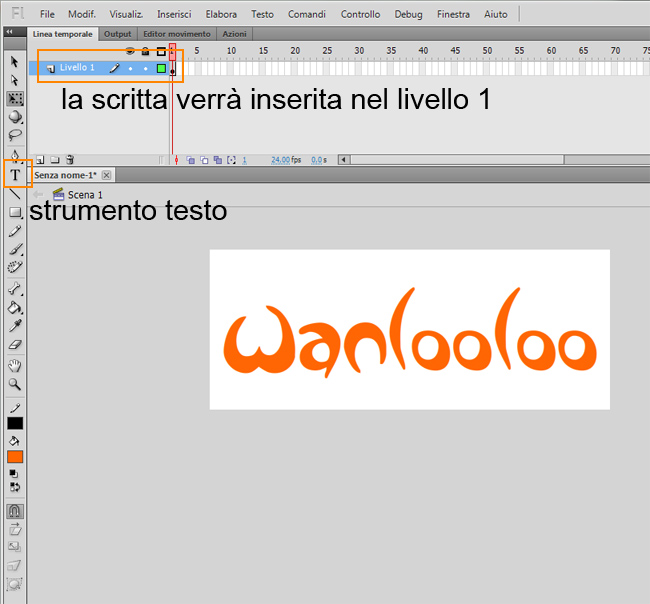Select keyframe at frame 1
The width and height of the screenshot is (650, 604).
172,69
